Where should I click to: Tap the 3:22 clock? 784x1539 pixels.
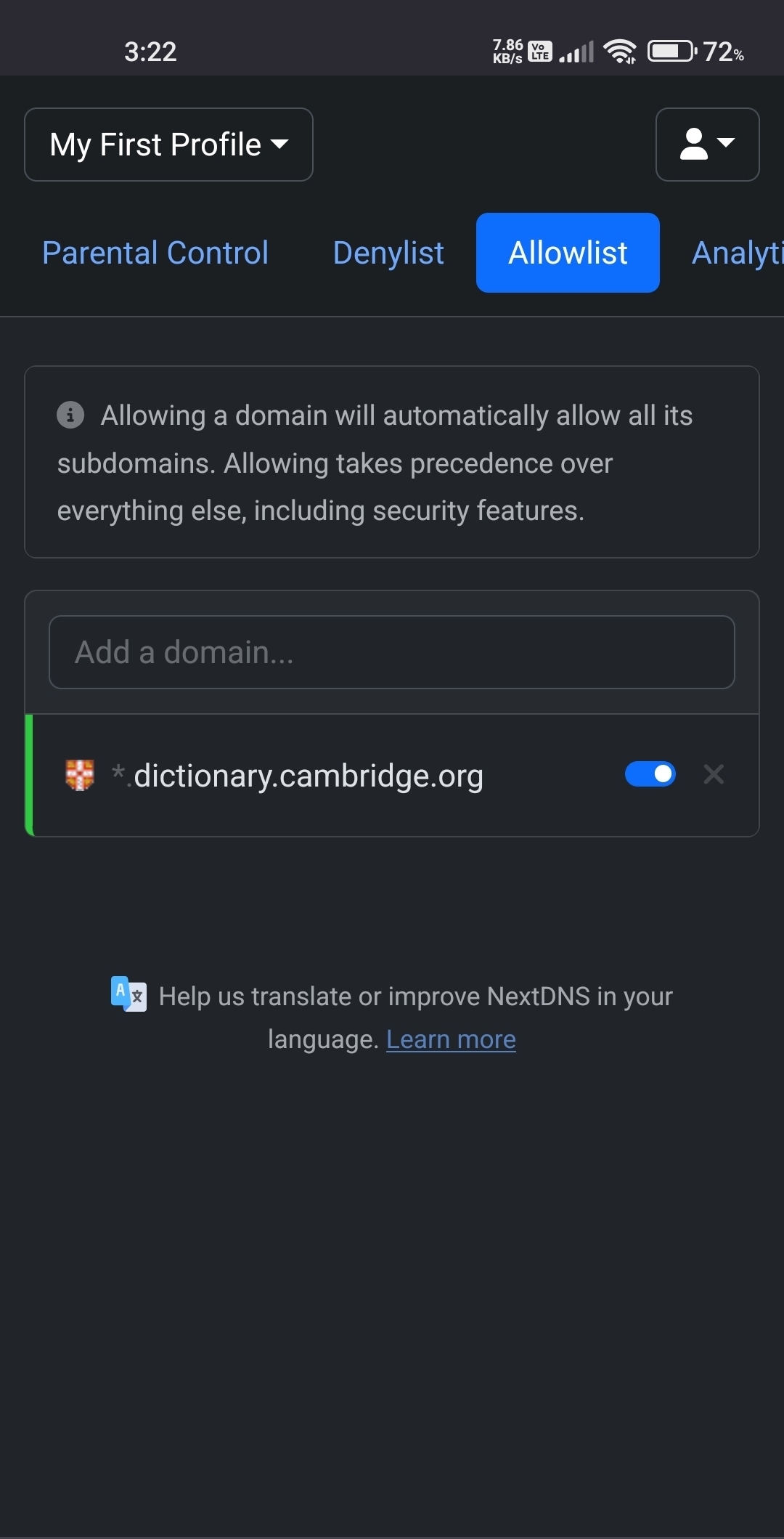pyautogui.click(x=150, y=52)
